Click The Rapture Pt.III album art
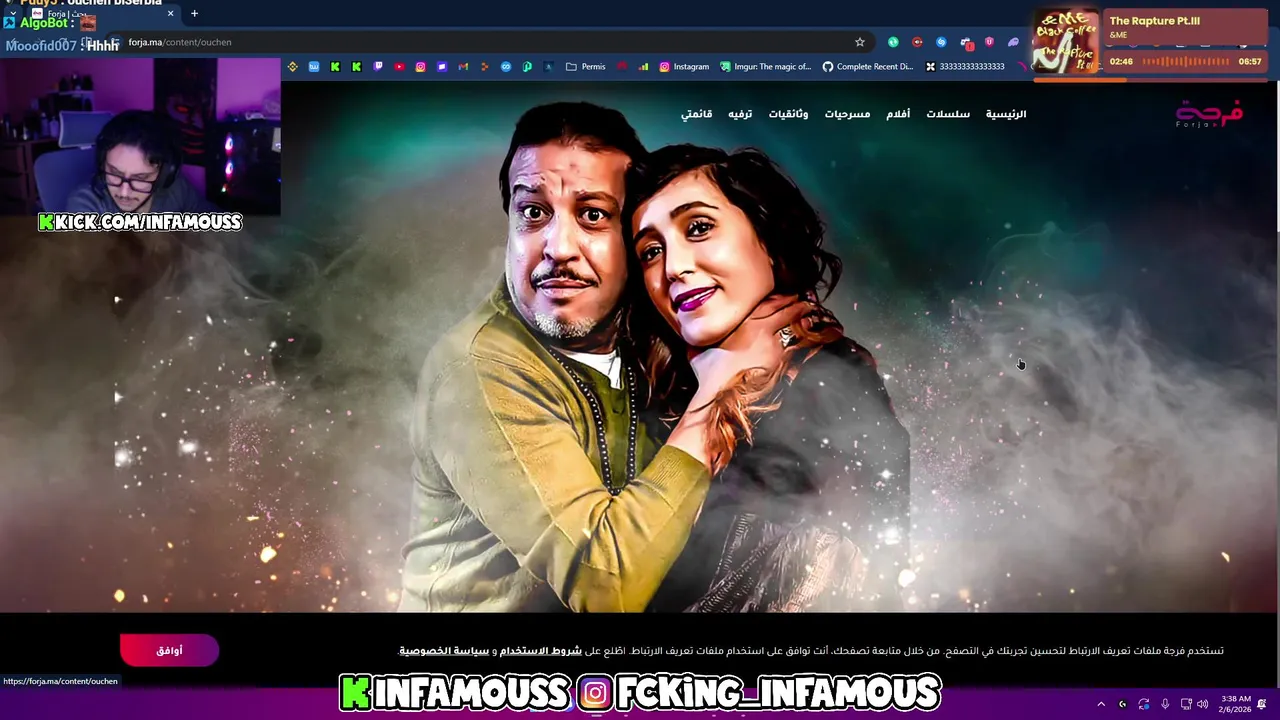This screenshot has width=1280, height=720. (x=1065, y=43)
